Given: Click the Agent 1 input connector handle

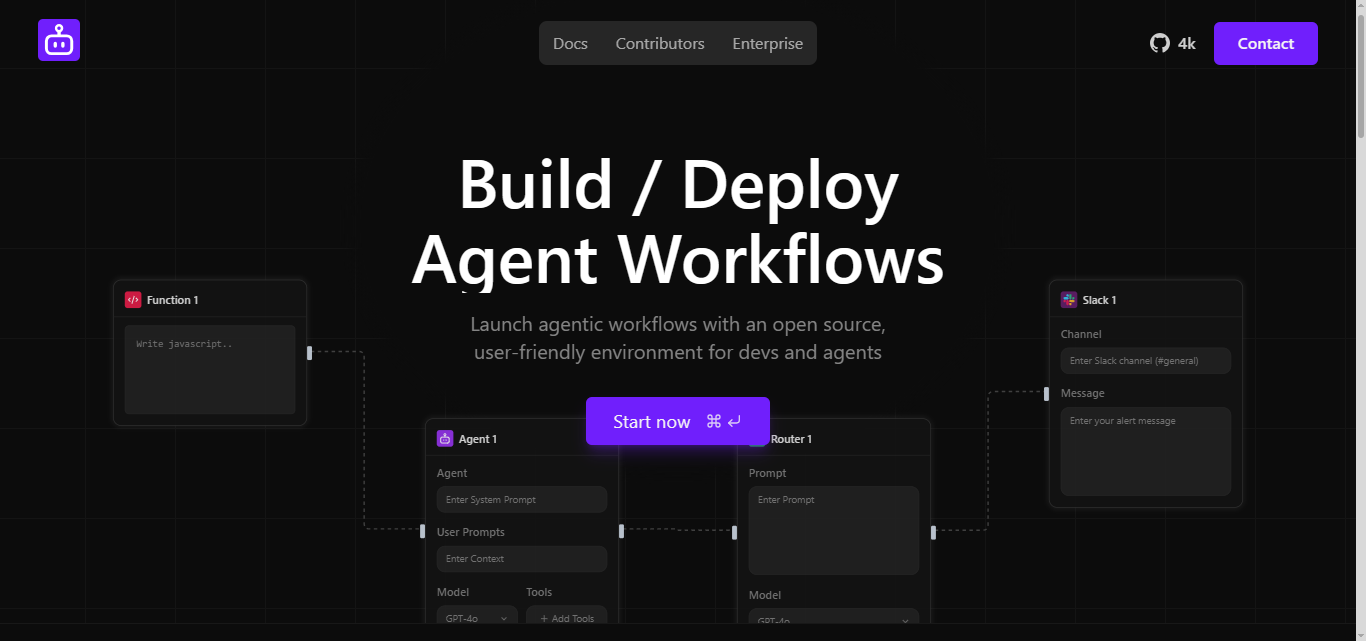Looking at the screenshot, I should 422,531.
